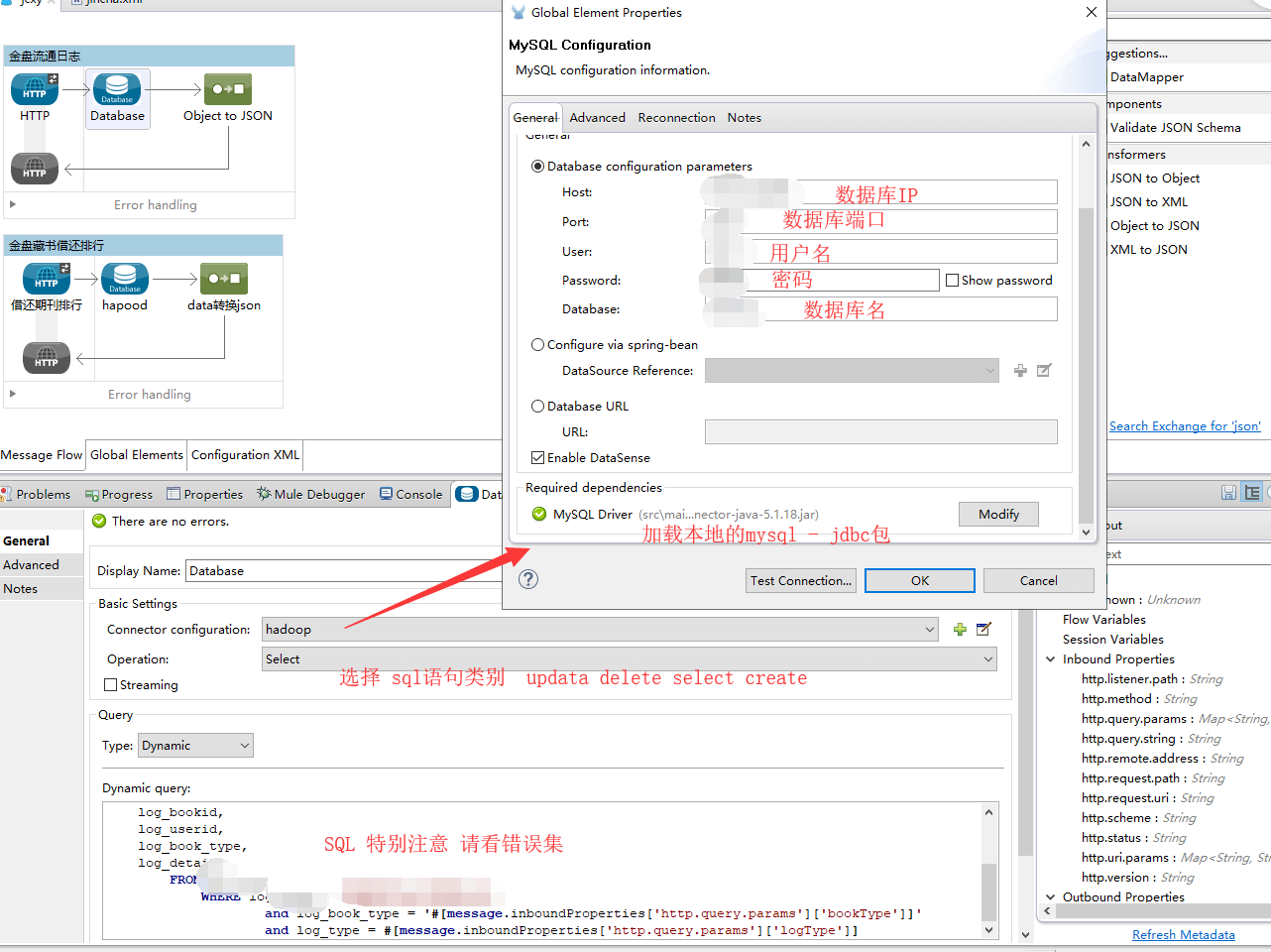Select the hapood database node
Screen dimensions: 1271x952
(x=125, y=279)
